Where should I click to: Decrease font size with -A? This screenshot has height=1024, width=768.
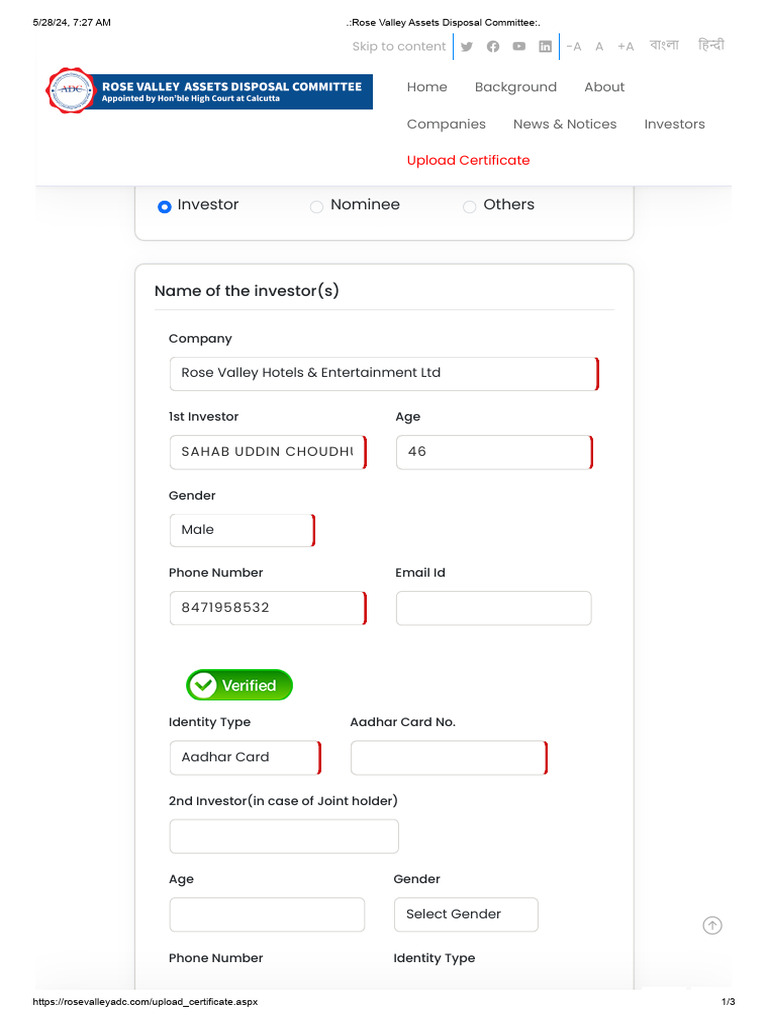(574, 46)
